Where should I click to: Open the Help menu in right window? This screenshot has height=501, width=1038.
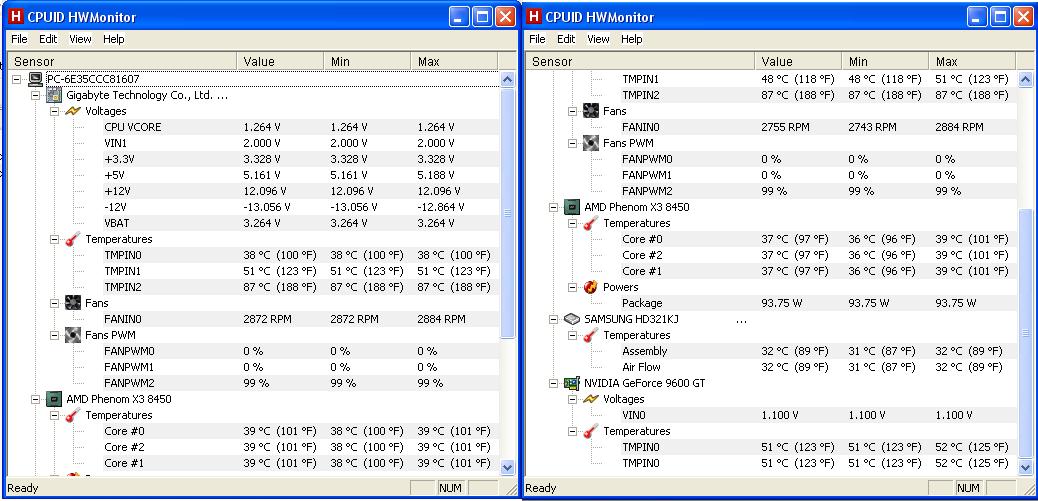632,39
